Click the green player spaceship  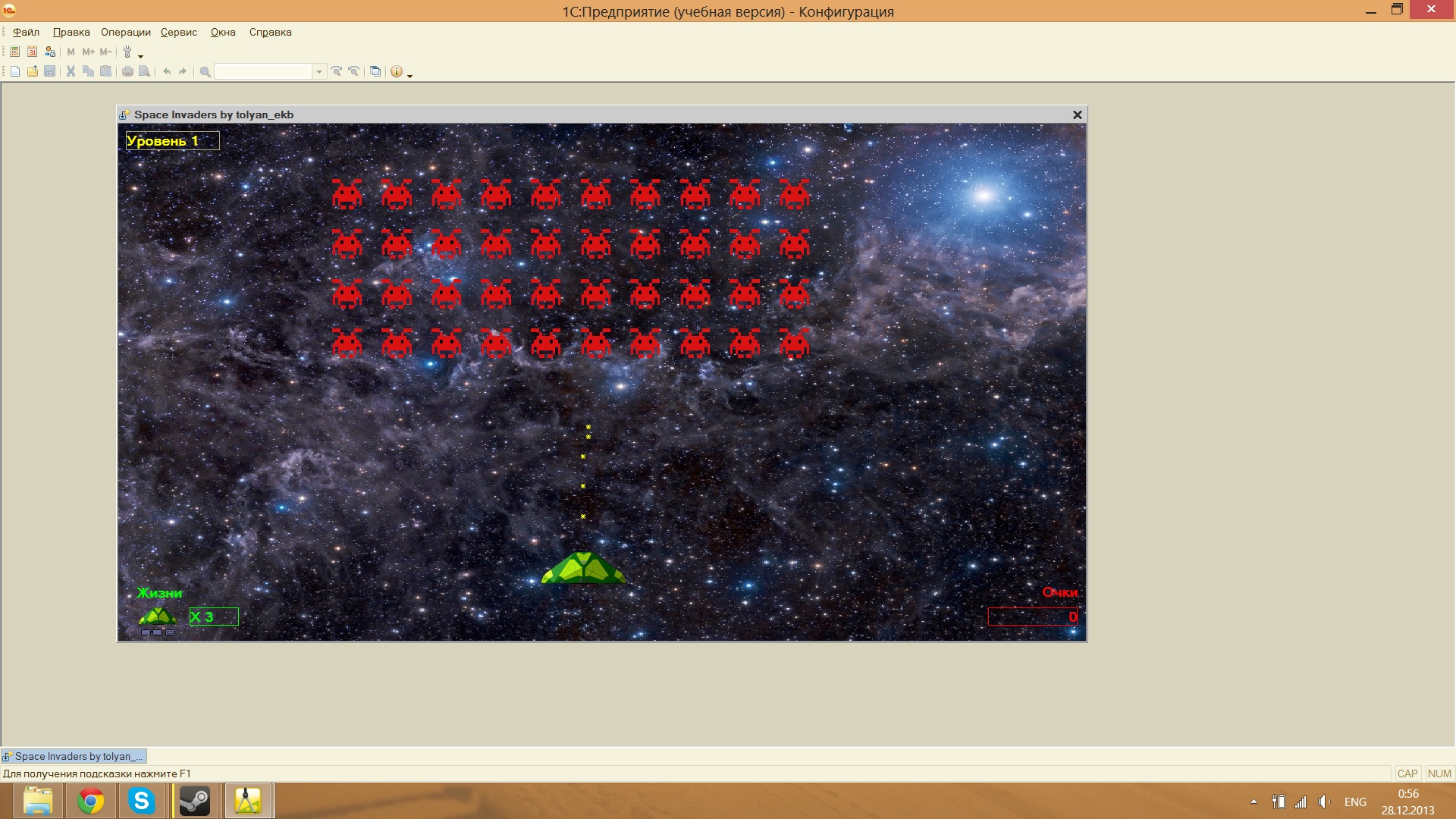tap(583, 568)
